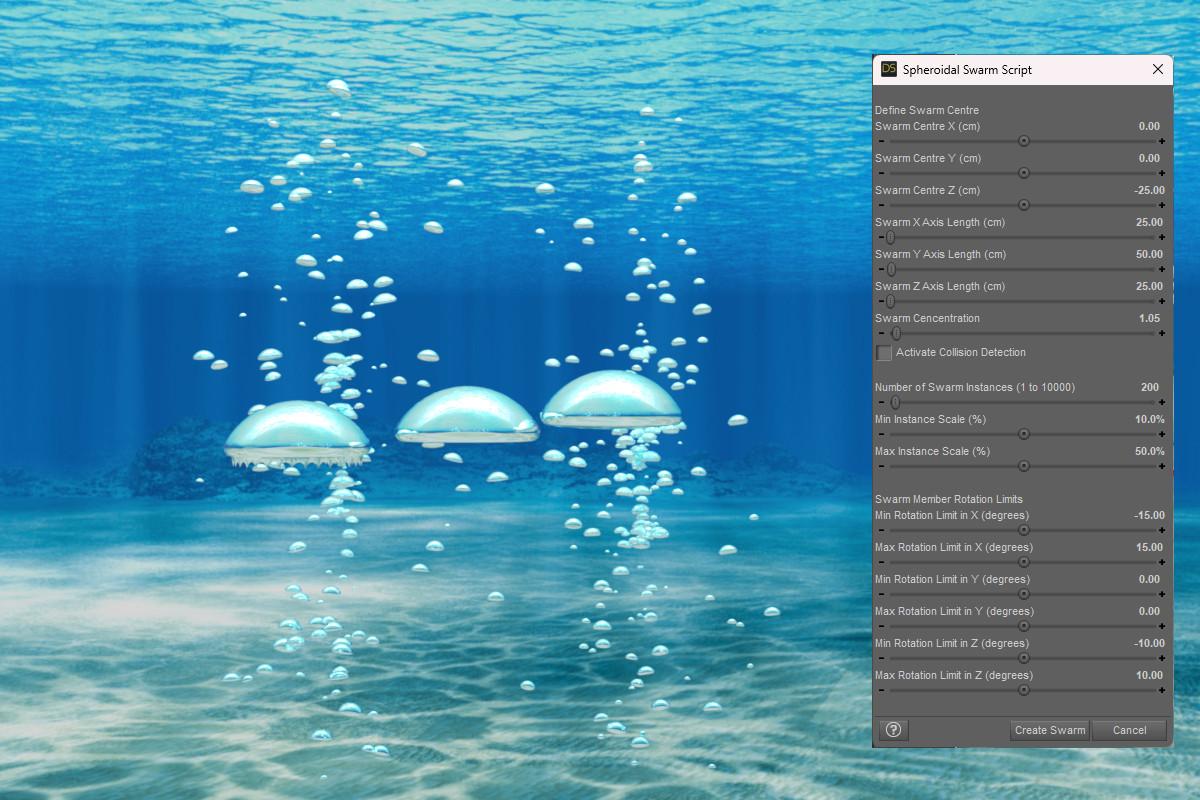Click the Swarm X Axis Length slider handle

[x=890, y=237]
